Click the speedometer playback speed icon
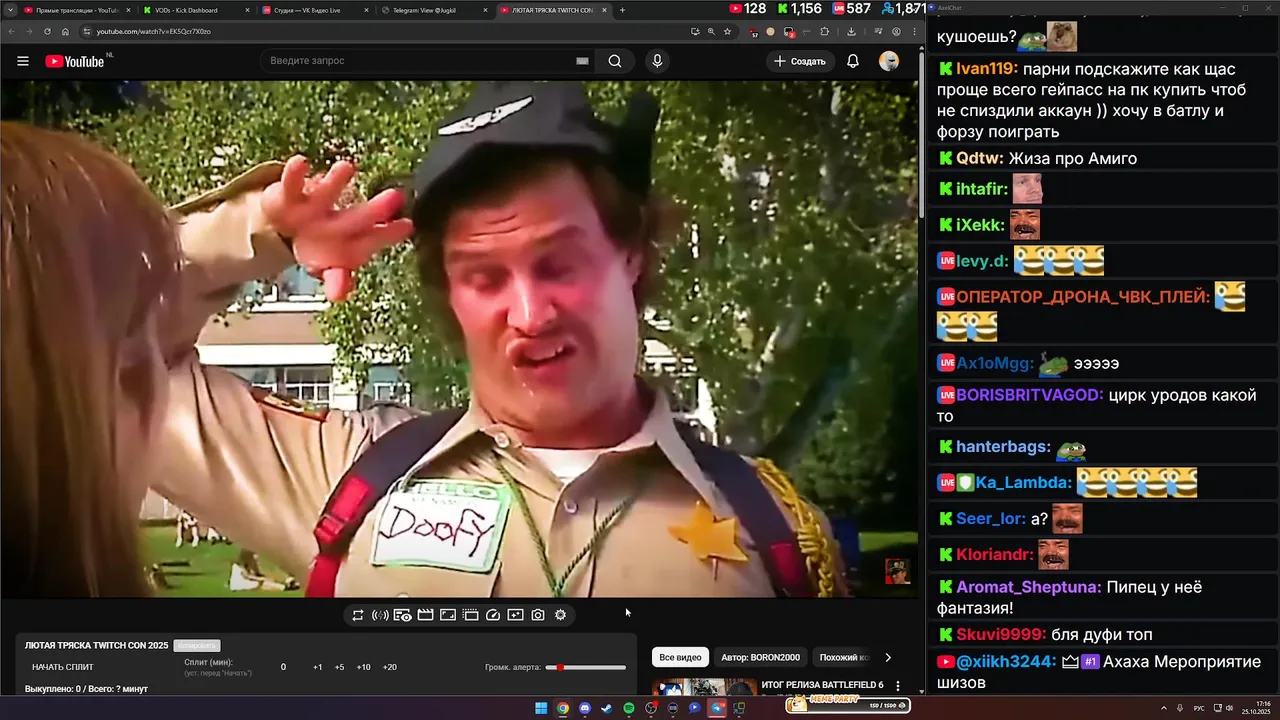The width and height of the screenshot is (1280, 720). pos(493,615)
